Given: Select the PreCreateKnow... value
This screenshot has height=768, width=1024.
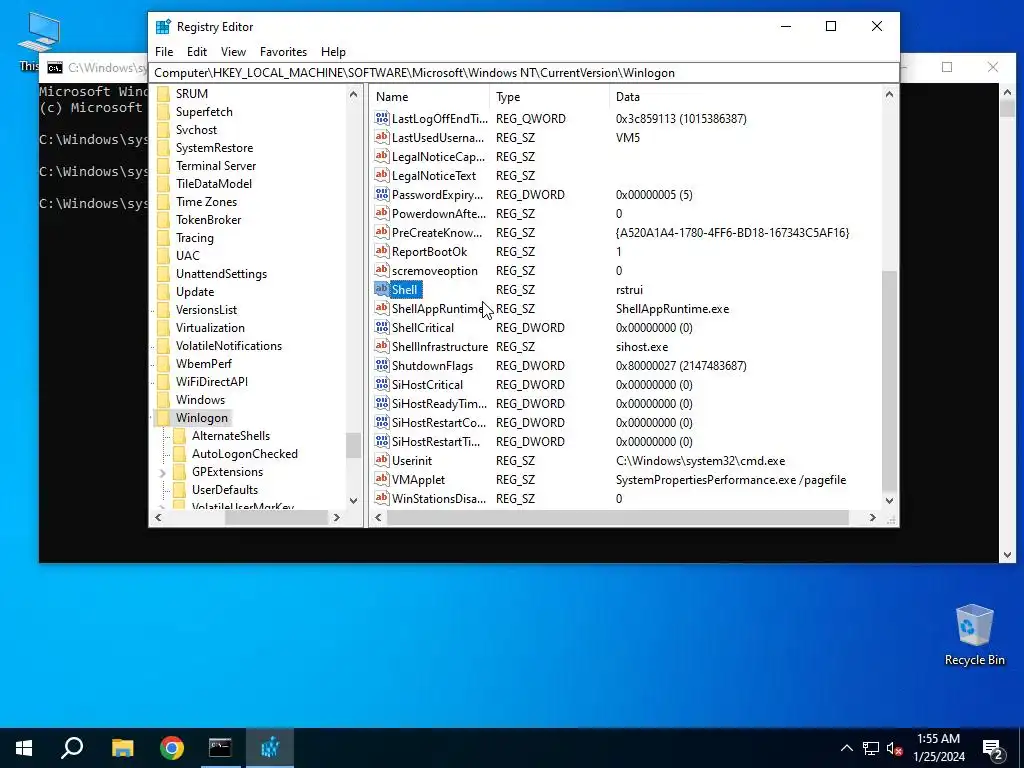Looking at the screenshot, I should click(437, 232).
